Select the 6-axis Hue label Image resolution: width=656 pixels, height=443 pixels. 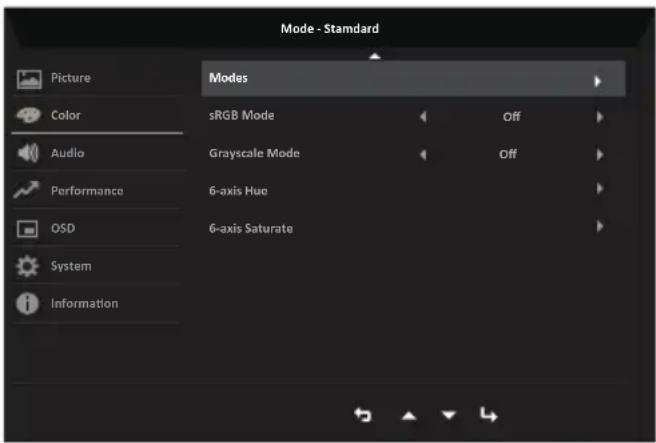[x=238, y=191]
